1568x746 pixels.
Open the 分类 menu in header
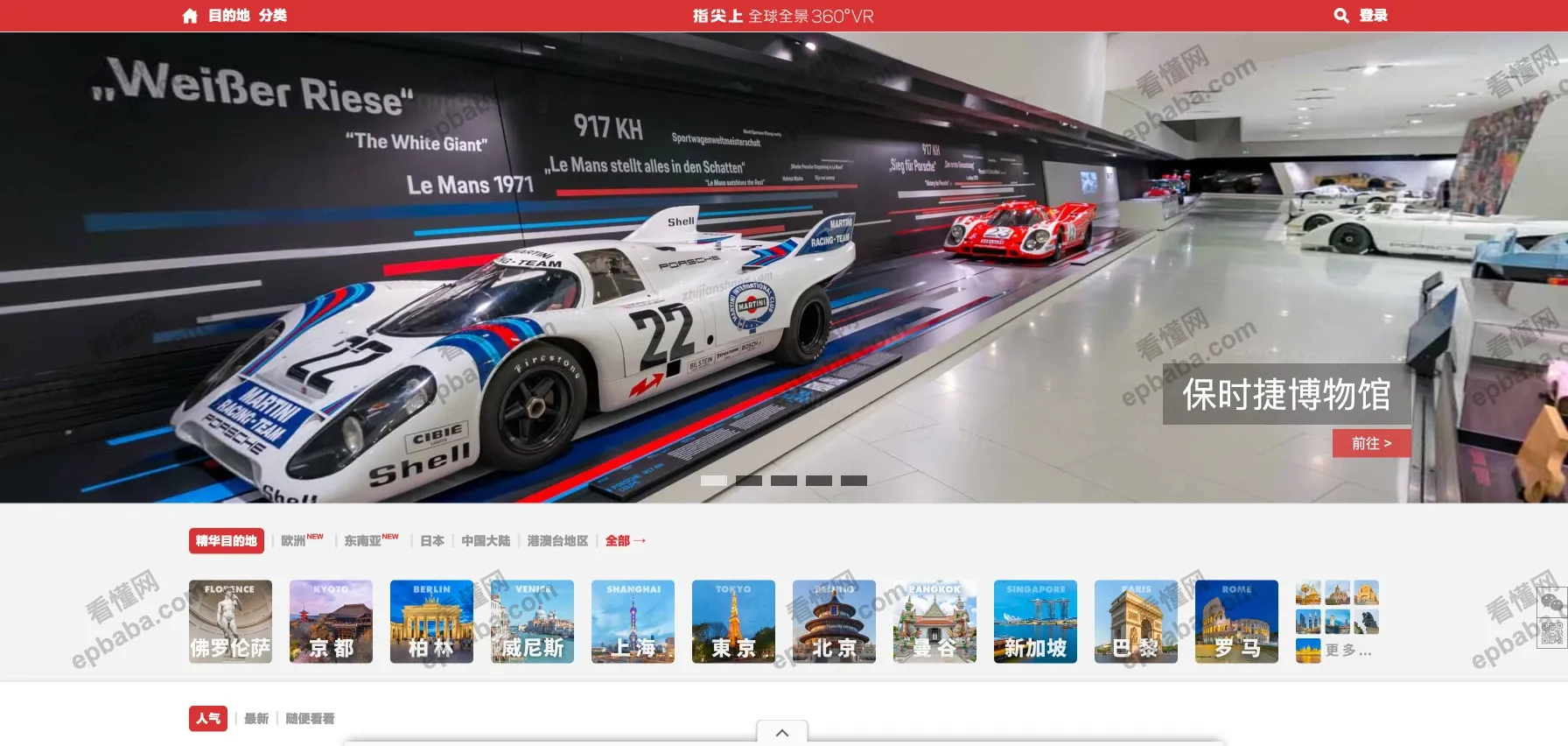tap(273, 16)
